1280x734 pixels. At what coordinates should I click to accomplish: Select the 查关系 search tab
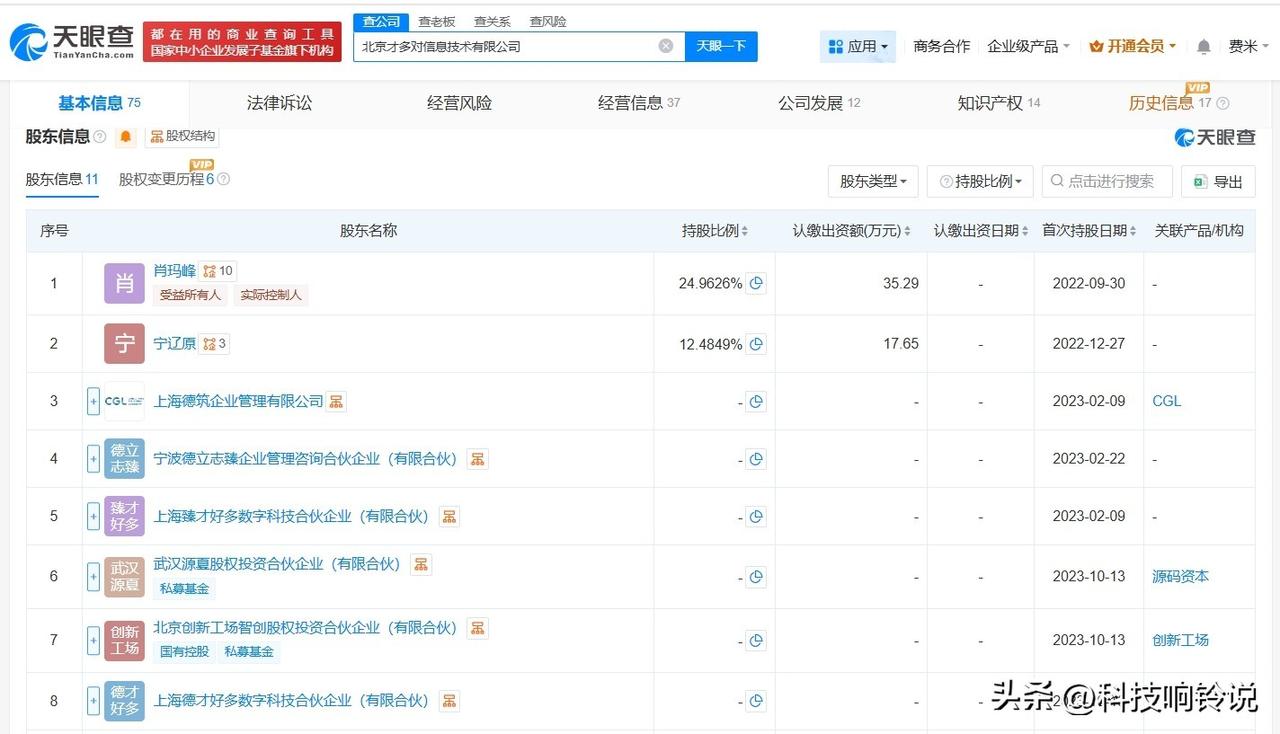[x=492, y=21]
